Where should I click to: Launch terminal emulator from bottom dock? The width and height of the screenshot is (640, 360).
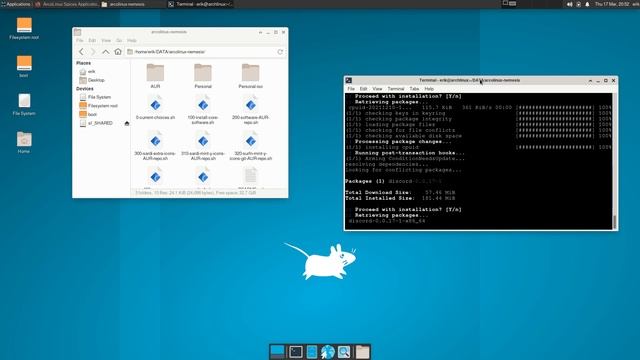click(x=296, y=351)
